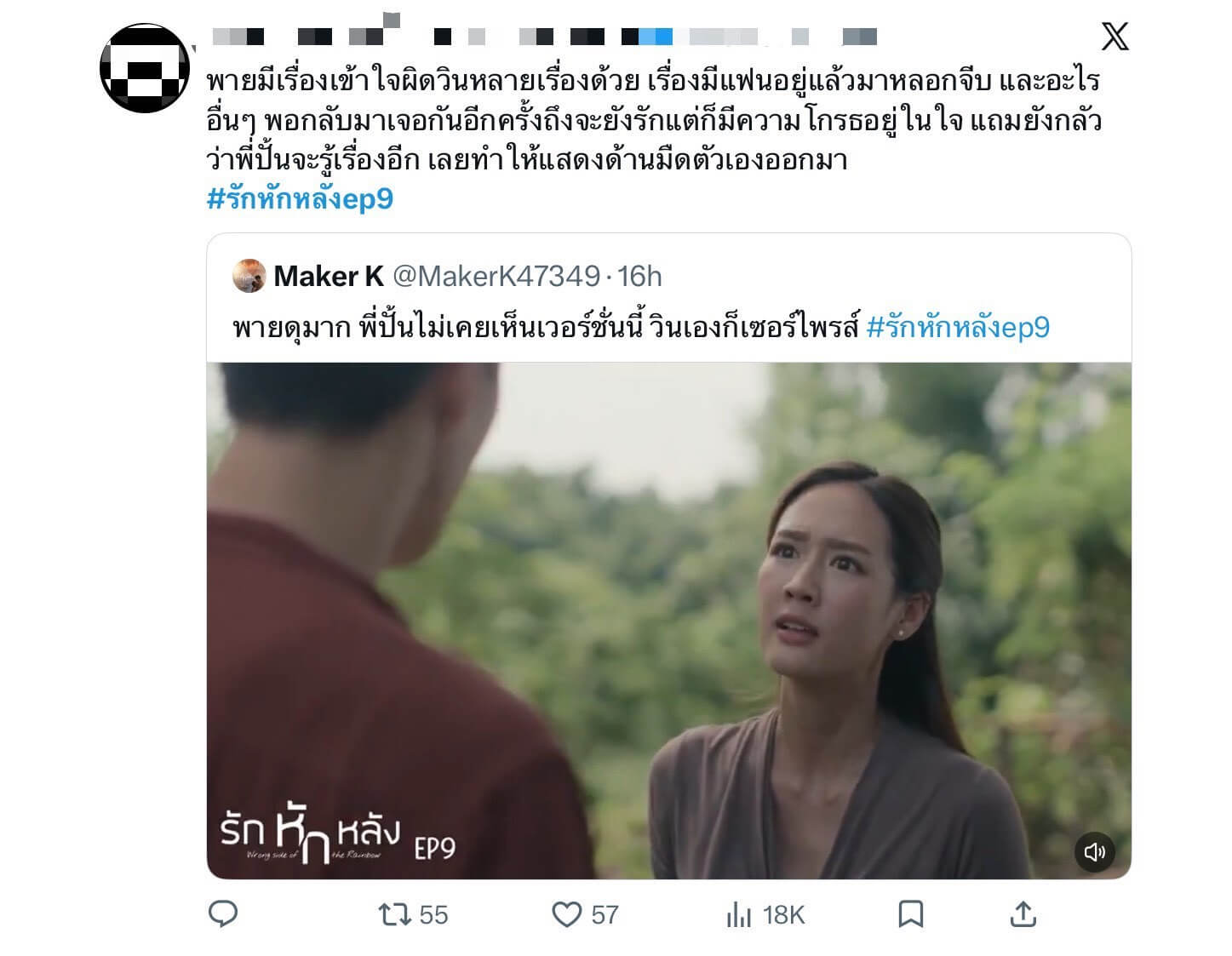Screen dimensions: 1232x956
Task: Play the quoted video of the woman
Action: tap(669, 621)
